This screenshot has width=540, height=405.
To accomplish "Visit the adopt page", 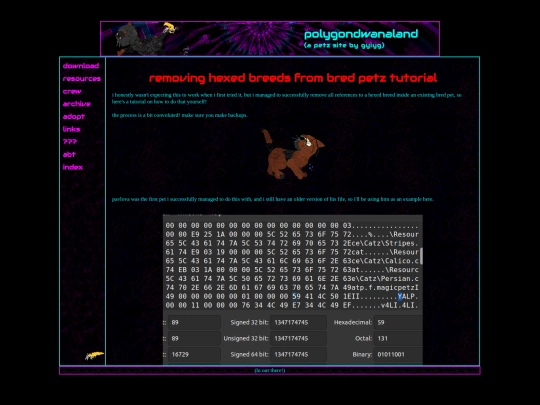I will point(74,116).
